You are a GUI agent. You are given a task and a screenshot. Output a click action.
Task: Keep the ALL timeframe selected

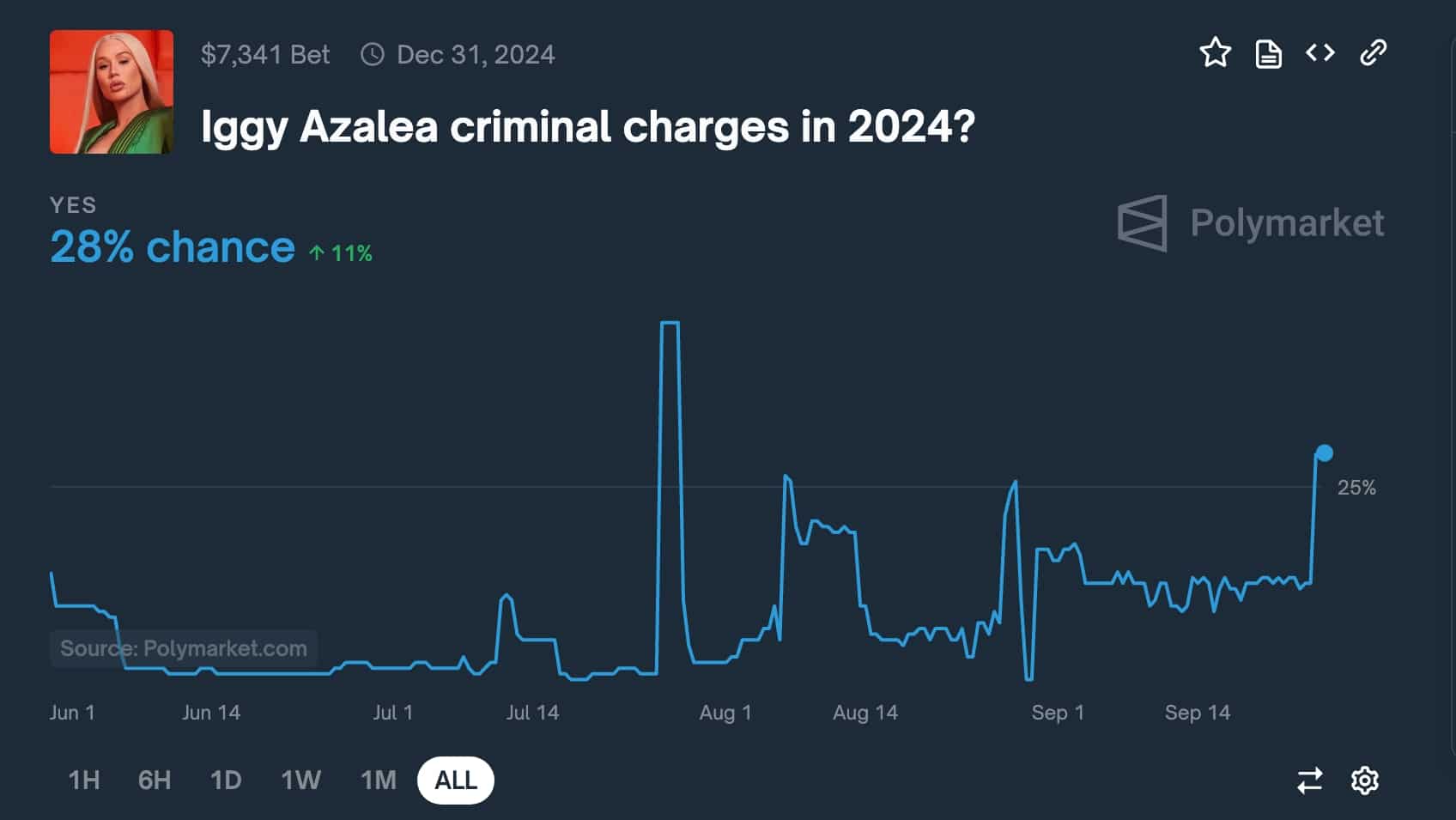[456, 780]
